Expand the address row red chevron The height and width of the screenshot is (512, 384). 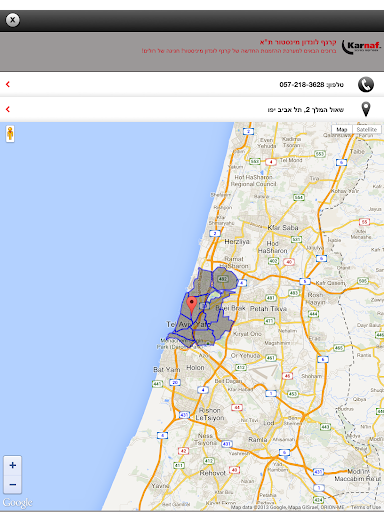[x=8, y=109]
